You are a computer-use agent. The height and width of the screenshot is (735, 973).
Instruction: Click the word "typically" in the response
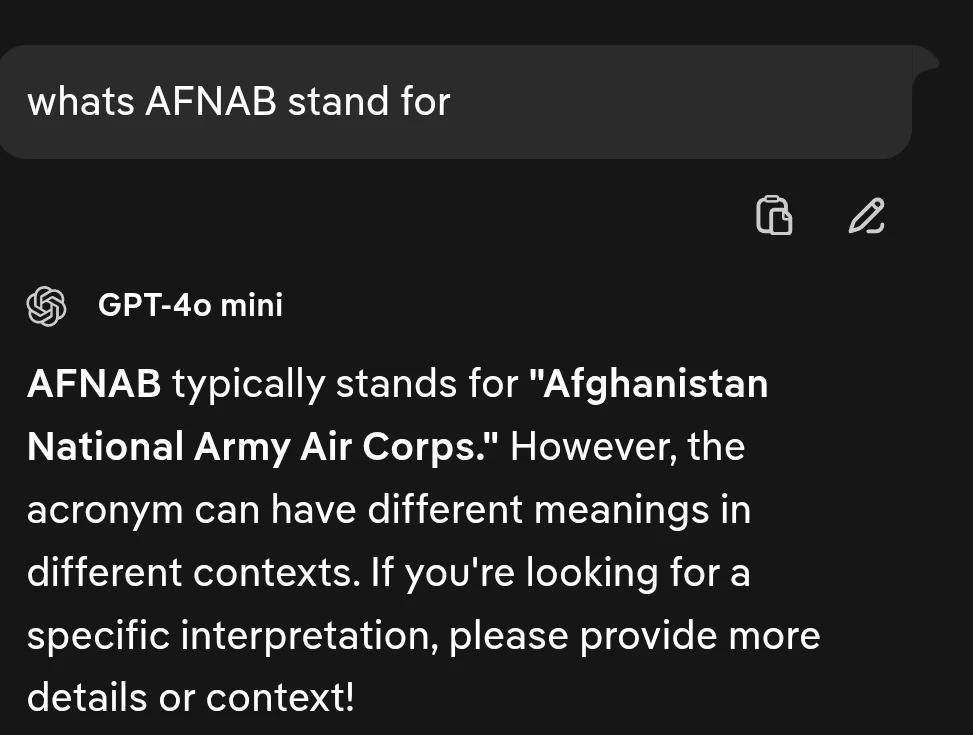(248, 384)
